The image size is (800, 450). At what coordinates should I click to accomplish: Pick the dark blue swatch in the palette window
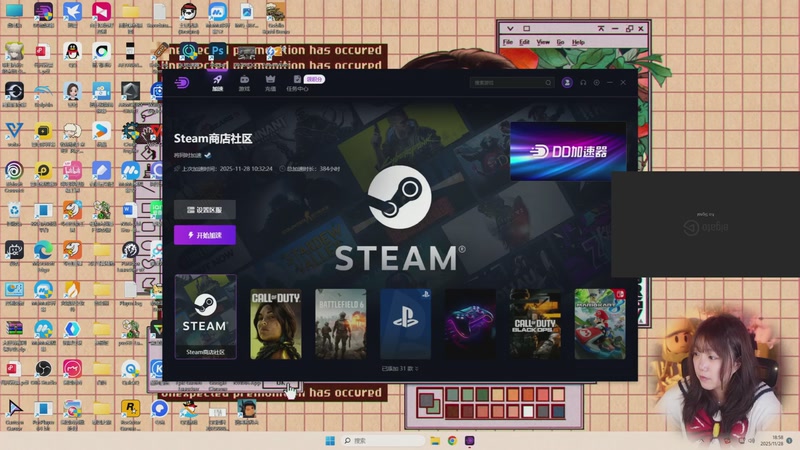pos(558,411)
